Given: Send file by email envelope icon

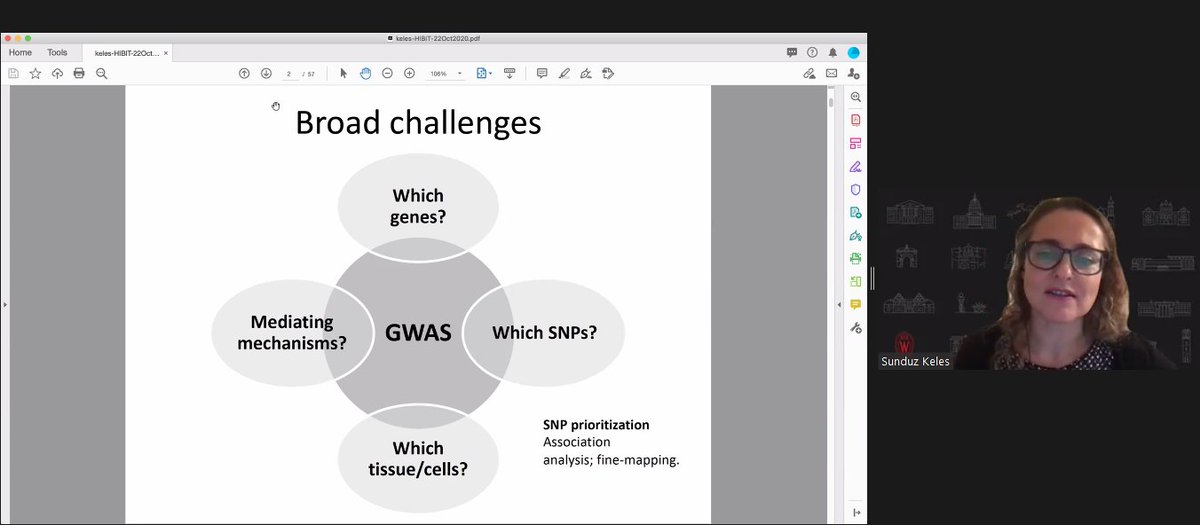Looking at the screenshot, I should [831, 73].
